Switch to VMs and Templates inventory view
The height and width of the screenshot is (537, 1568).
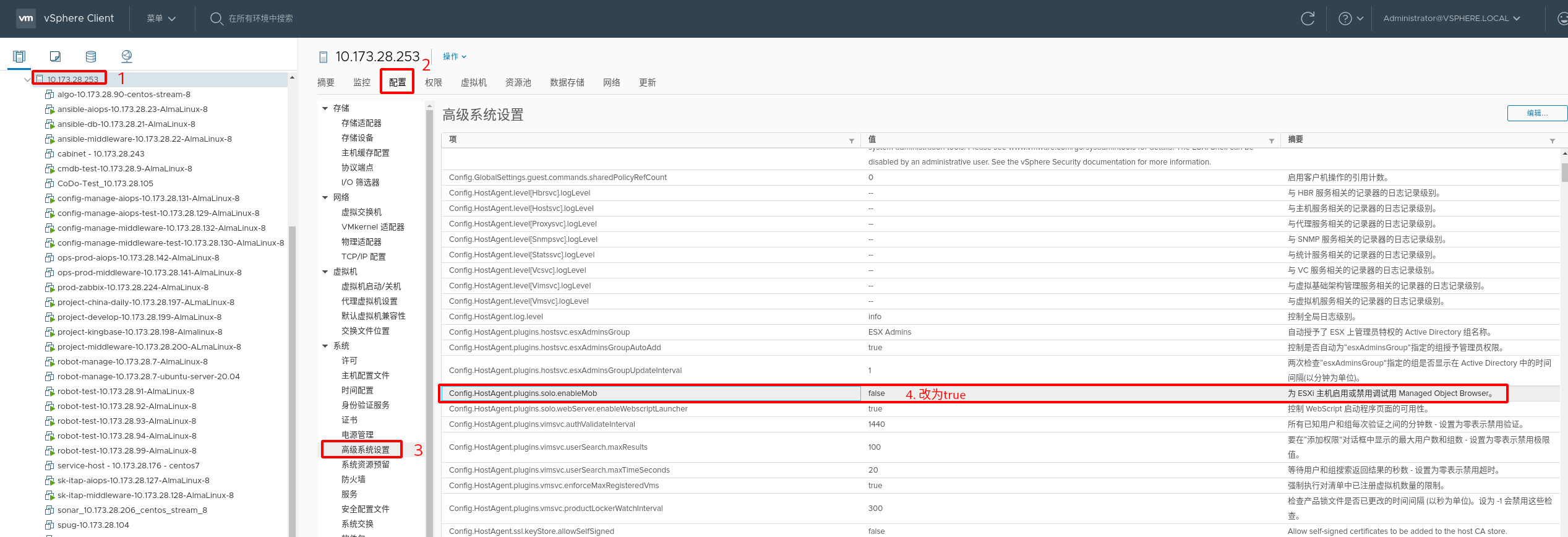(x=55, y=57)
